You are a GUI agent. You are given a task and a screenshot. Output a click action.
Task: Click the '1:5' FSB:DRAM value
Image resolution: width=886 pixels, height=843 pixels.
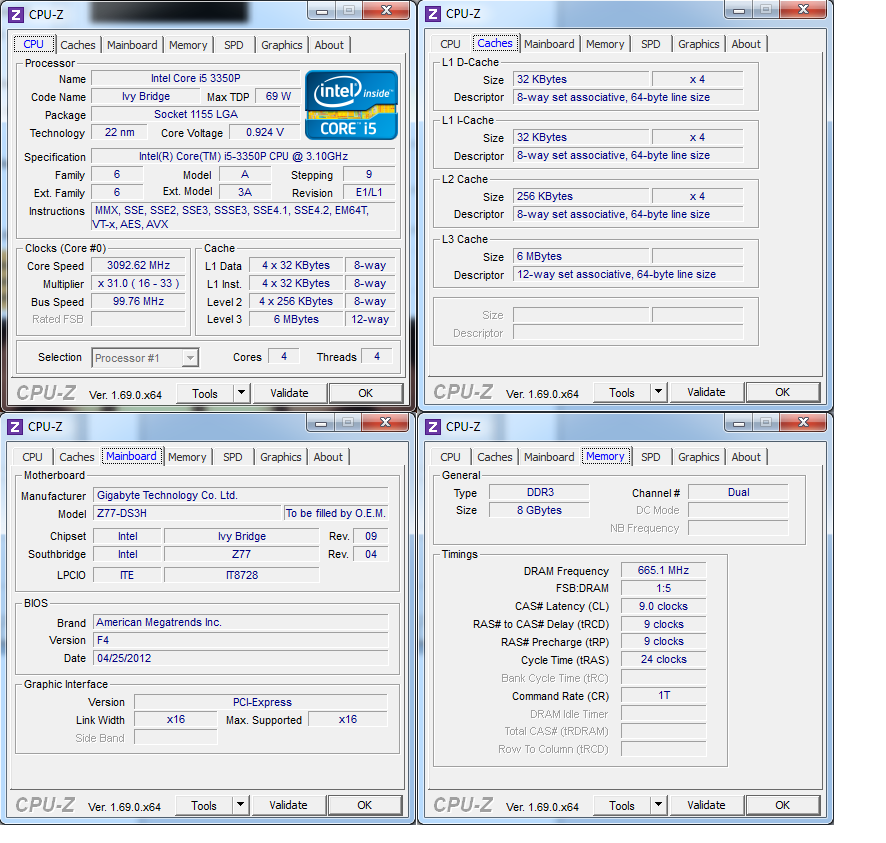click(663, 589)
